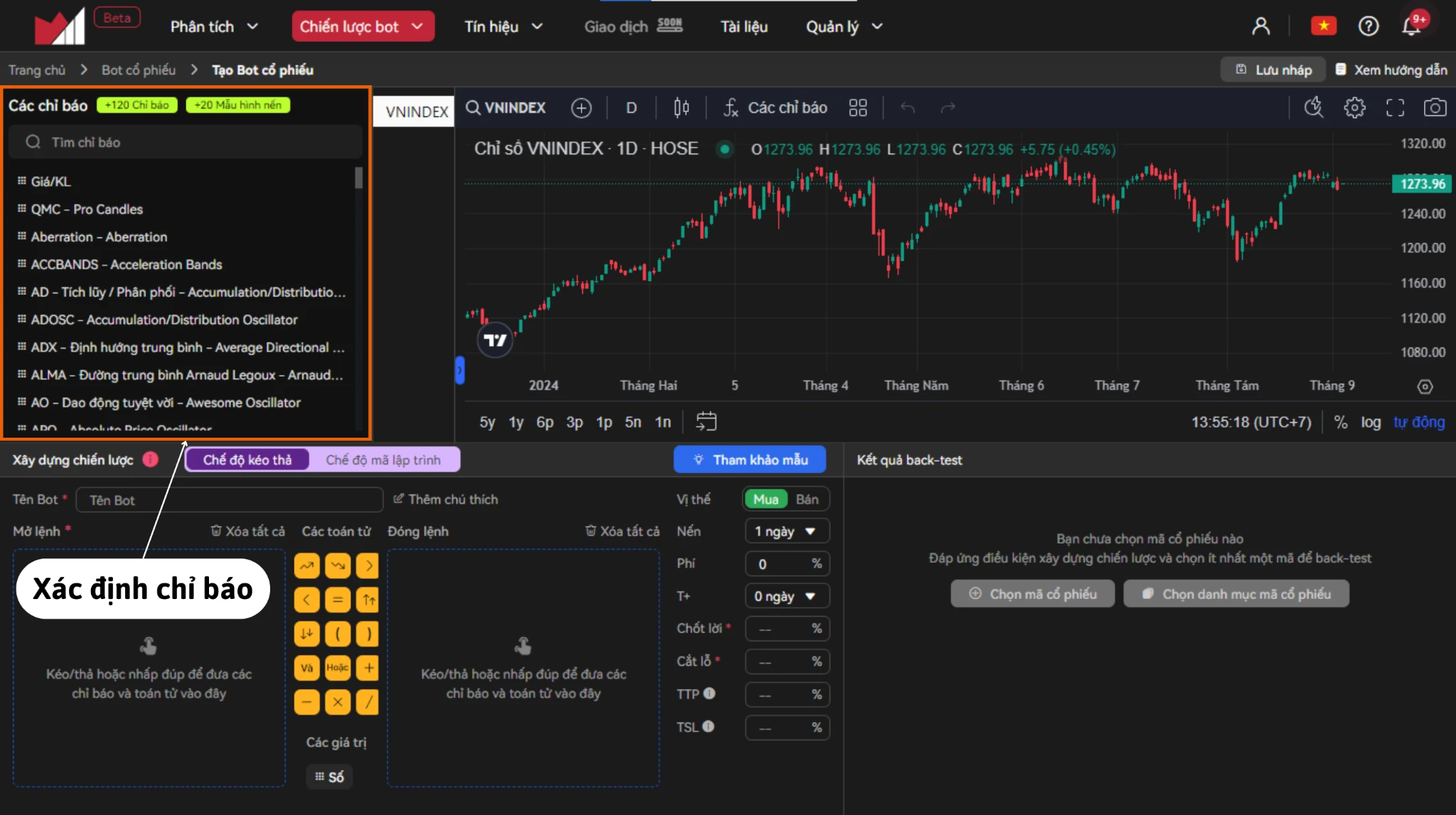
Task: Go to Trang chủ breadcrumb
Action: click(37, 70)
